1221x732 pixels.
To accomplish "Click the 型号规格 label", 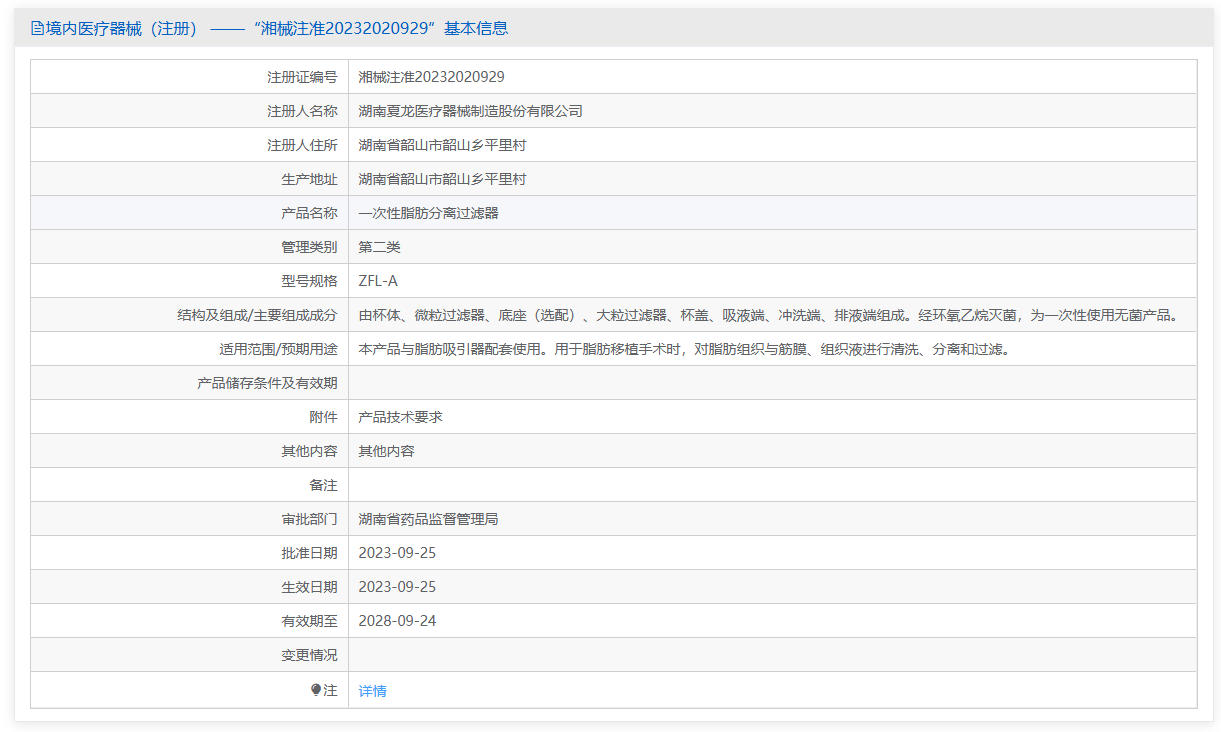I will click(309, 281).
